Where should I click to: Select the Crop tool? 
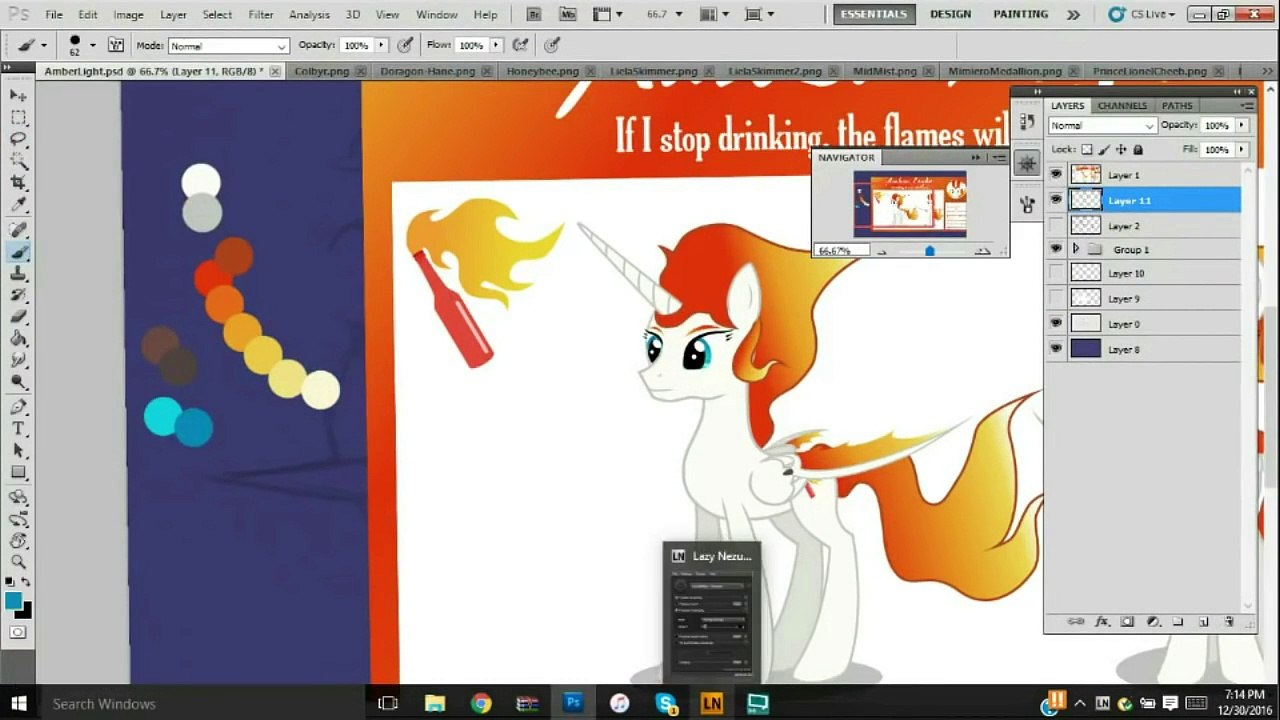click(x=18, y=182)
